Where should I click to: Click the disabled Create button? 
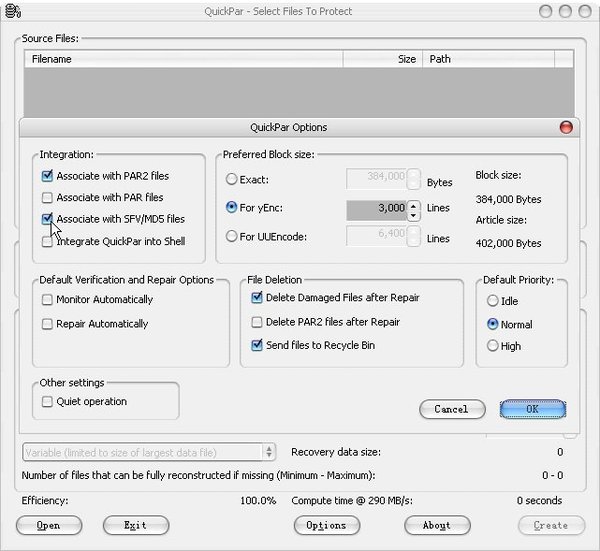[x=551, y=525]
